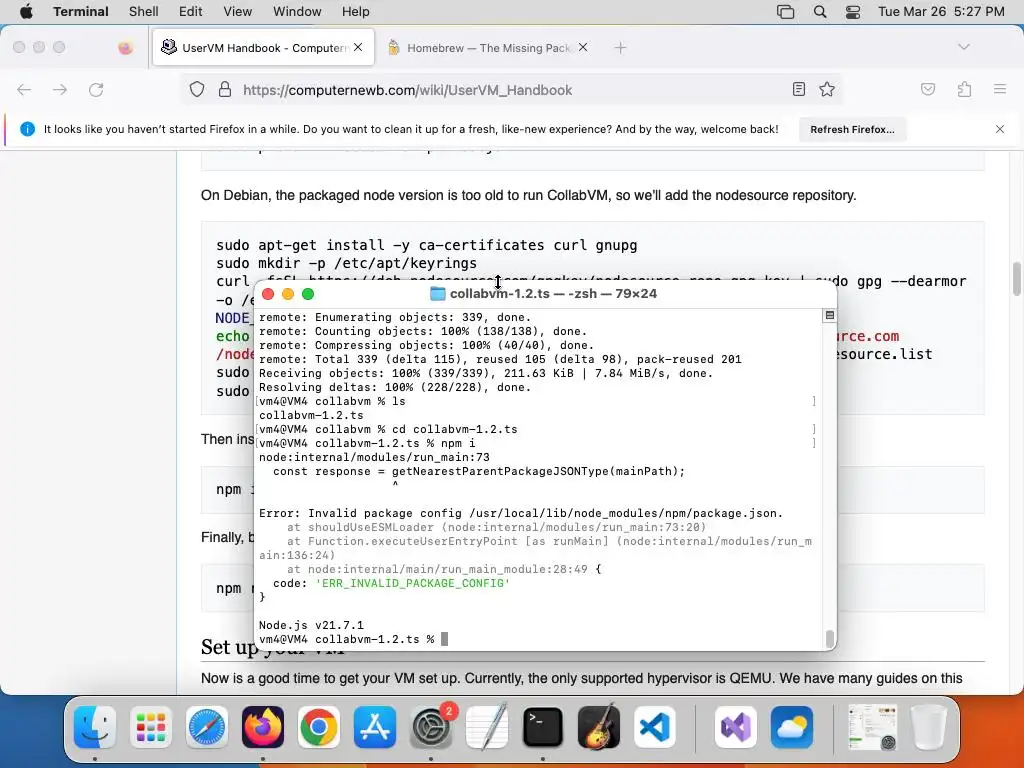Open Launchpad from the Dock
The image size is (1024, 768).
[x=151, y=727]
